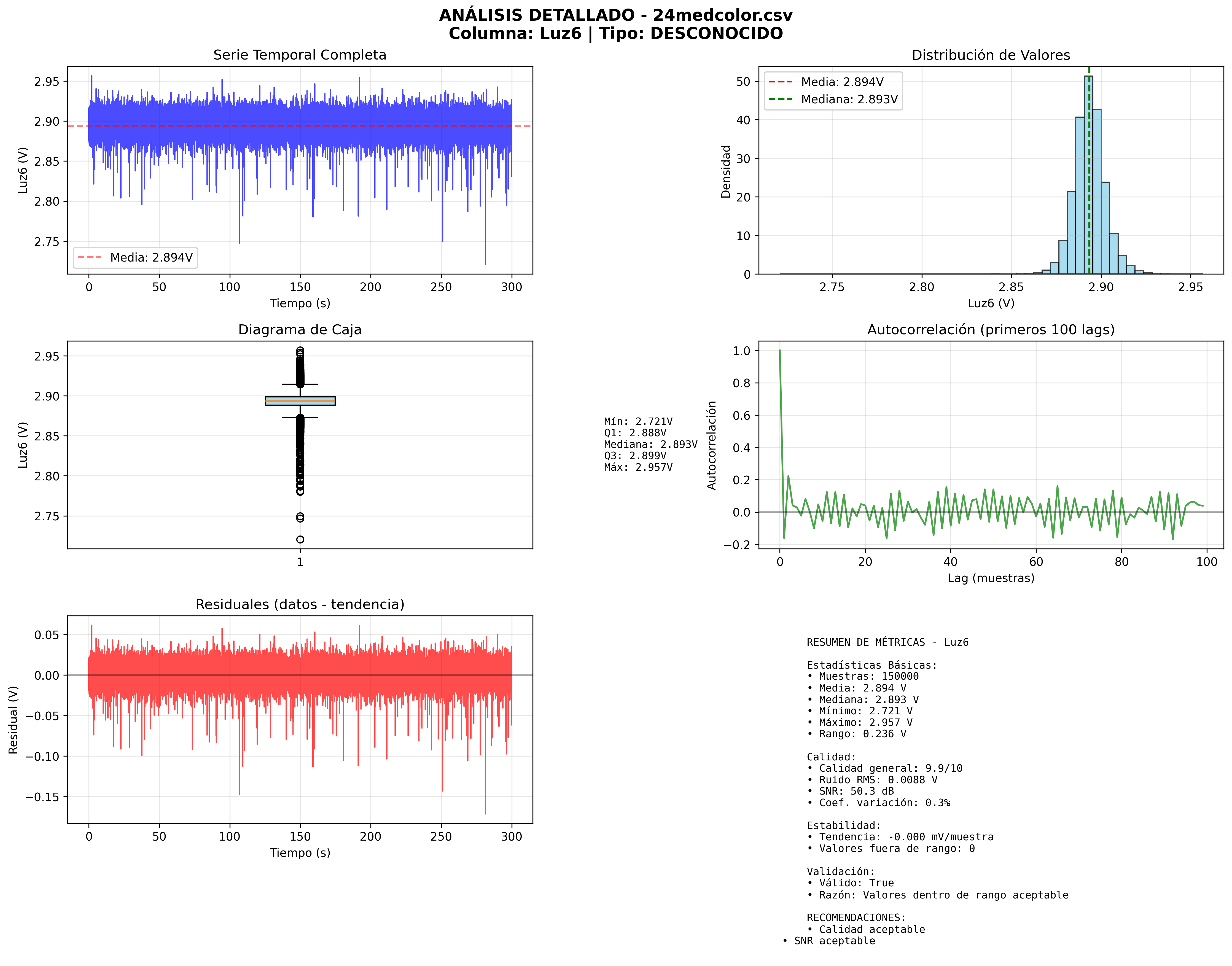This screenshot has height=966, width=1232.
Task: Click the 'Densidad' y-axis label
Action: tap(725, 171)
